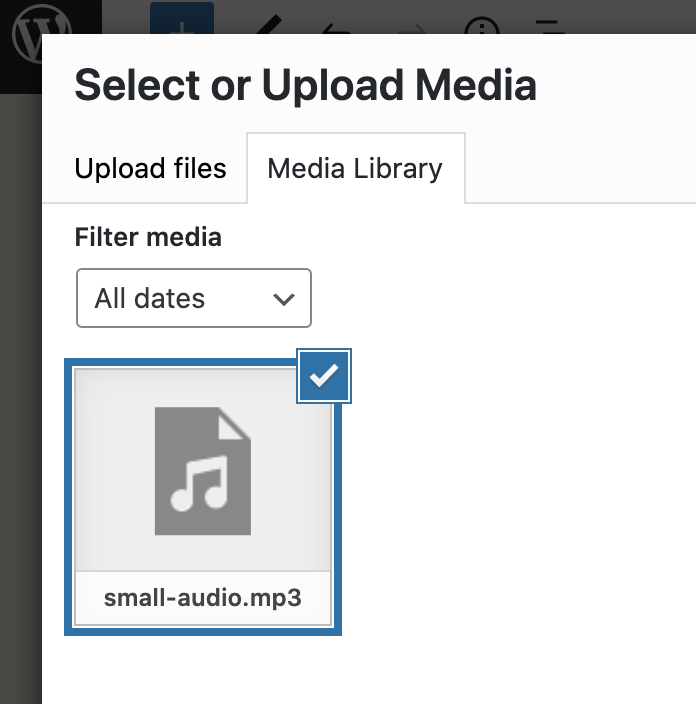
Task: Open the All dates filter dropdown
Action: point(194,298)
